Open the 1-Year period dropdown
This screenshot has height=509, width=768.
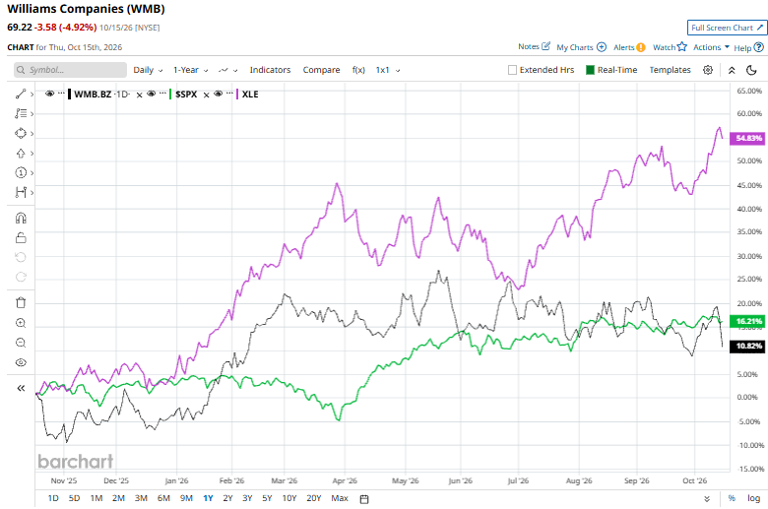pyautogui.click(x=191, y=70)
